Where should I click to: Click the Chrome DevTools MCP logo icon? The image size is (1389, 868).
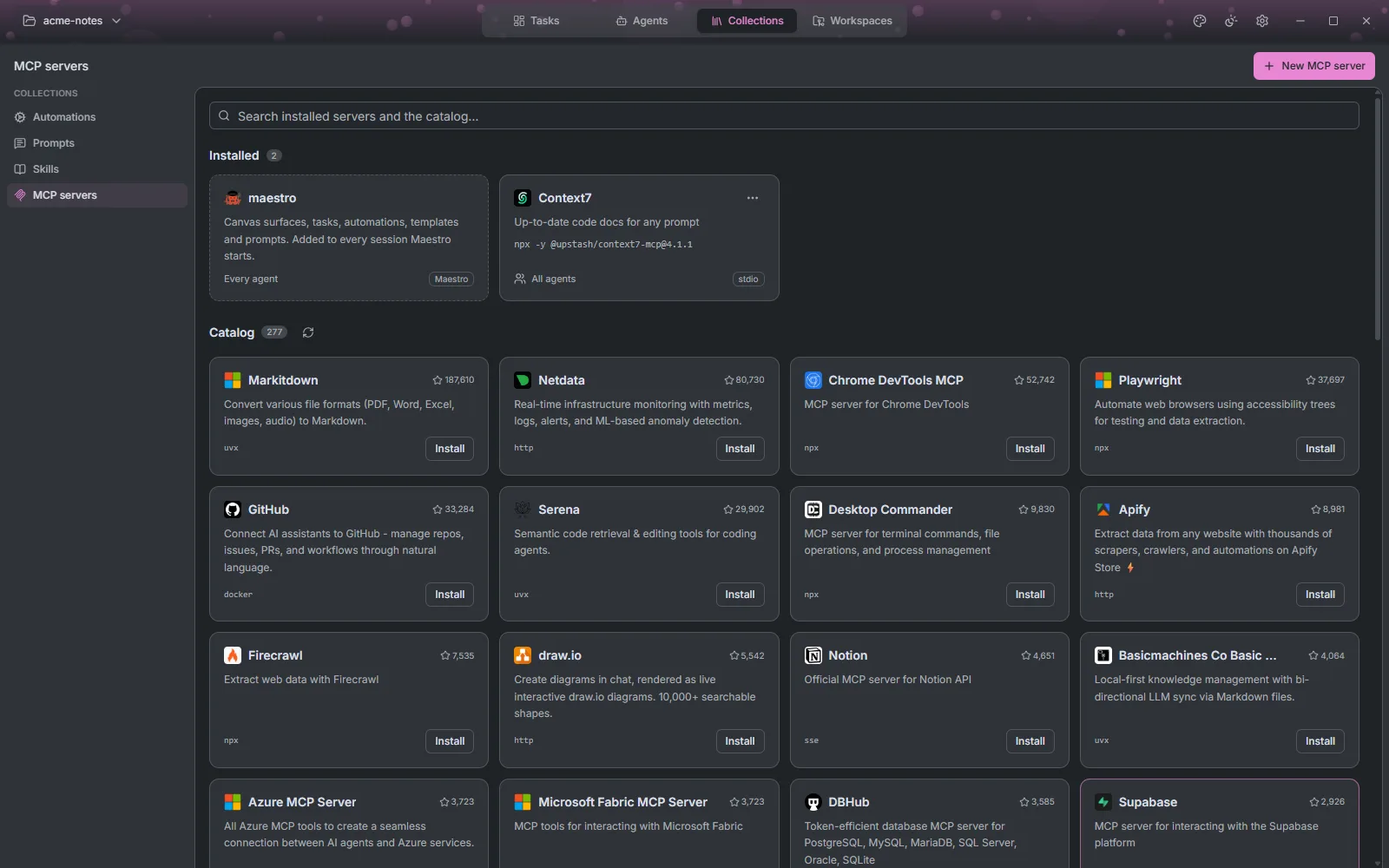click(x=813, y=380)
